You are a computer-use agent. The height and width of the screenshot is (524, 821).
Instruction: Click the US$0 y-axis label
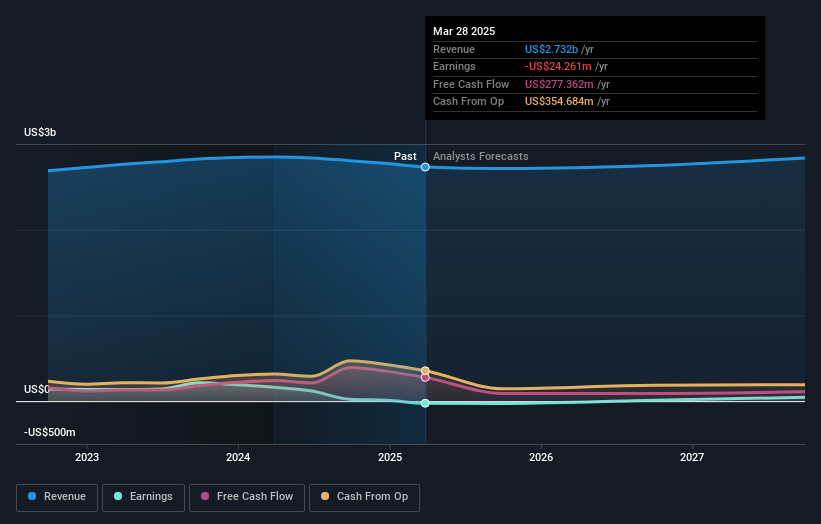pyautogui.click(x=37, y=389)
